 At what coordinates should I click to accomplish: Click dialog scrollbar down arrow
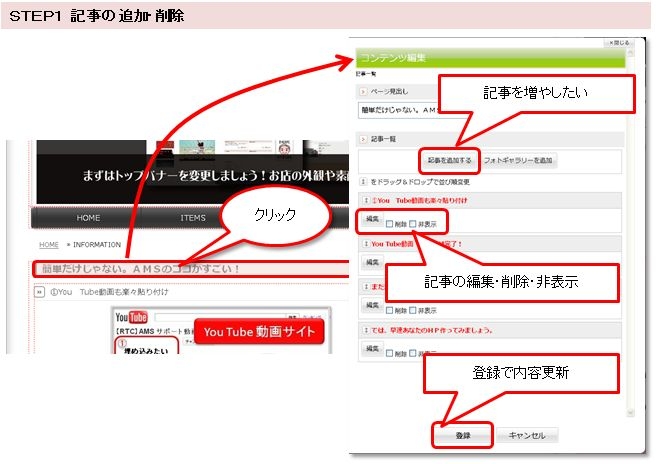630,413
